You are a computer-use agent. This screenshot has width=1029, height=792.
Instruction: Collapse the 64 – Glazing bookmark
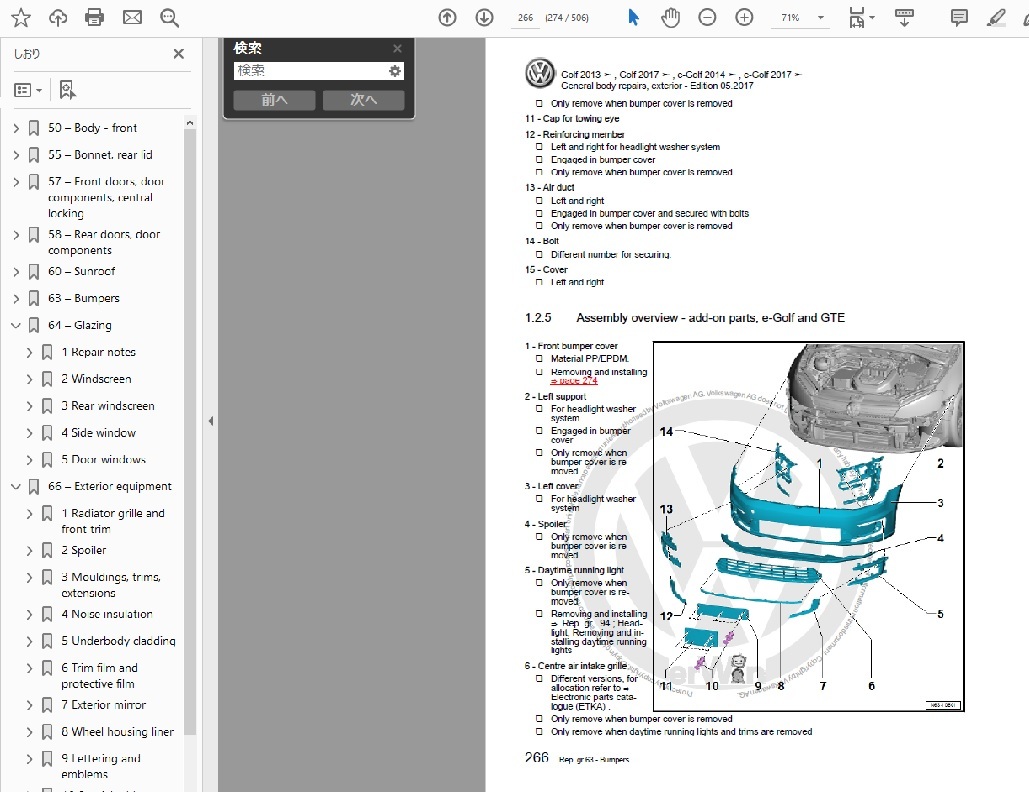pos(16,325)
